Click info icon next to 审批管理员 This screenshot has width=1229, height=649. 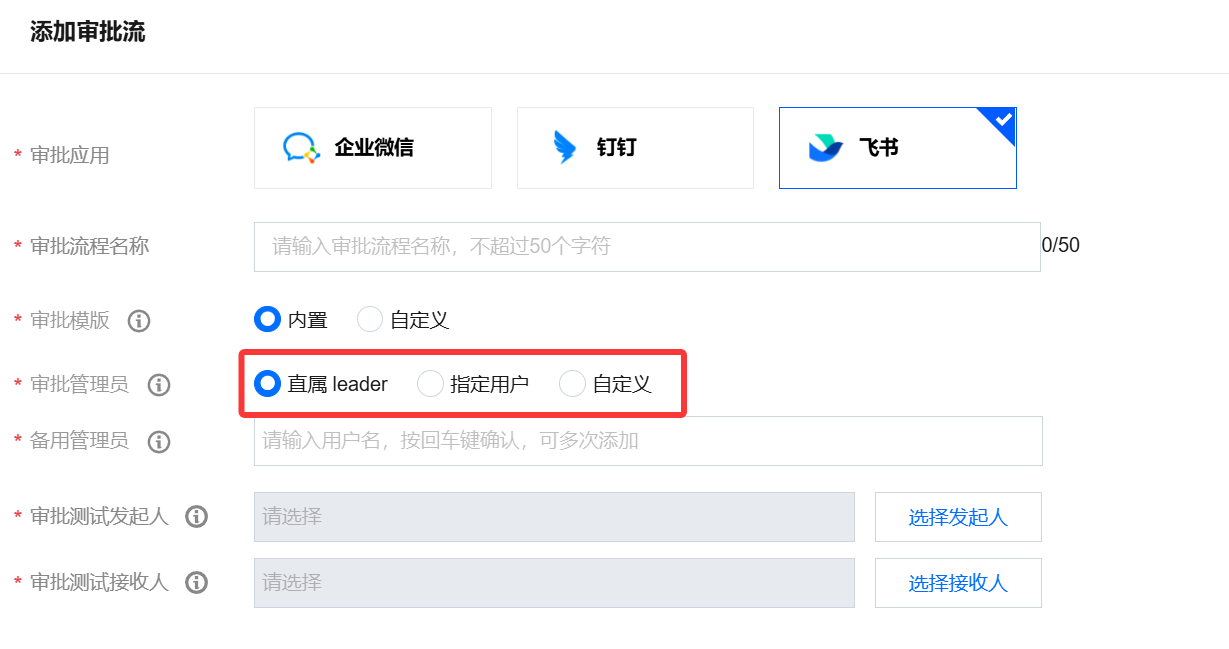coord(159,385)
